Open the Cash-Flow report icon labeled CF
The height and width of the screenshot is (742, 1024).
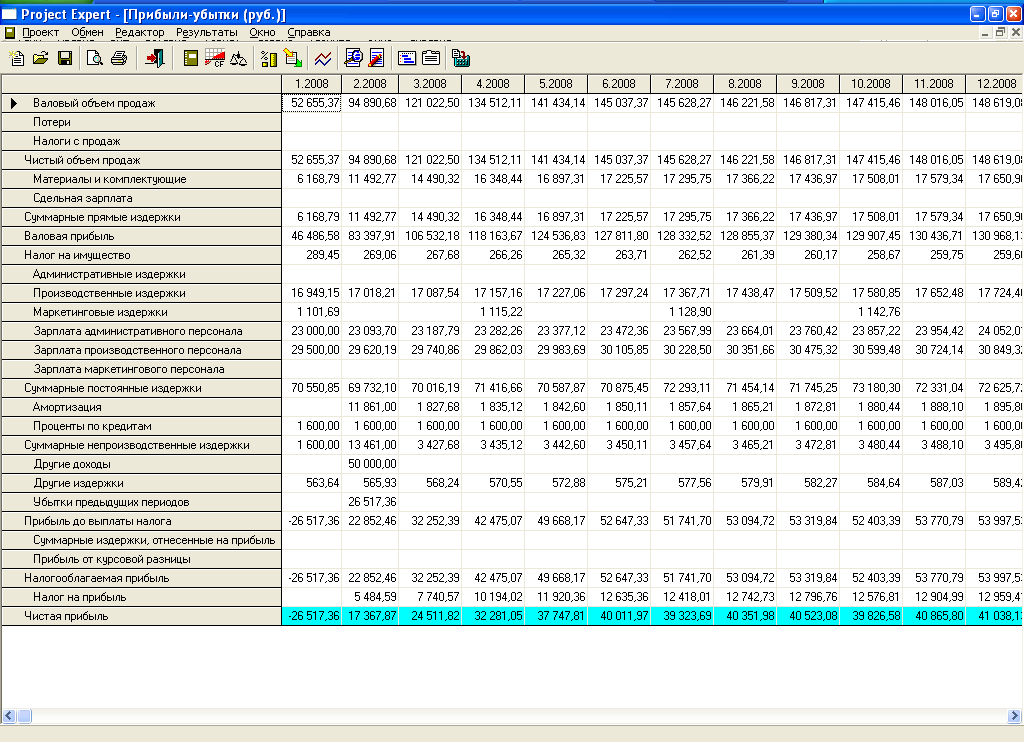(215, 58)
